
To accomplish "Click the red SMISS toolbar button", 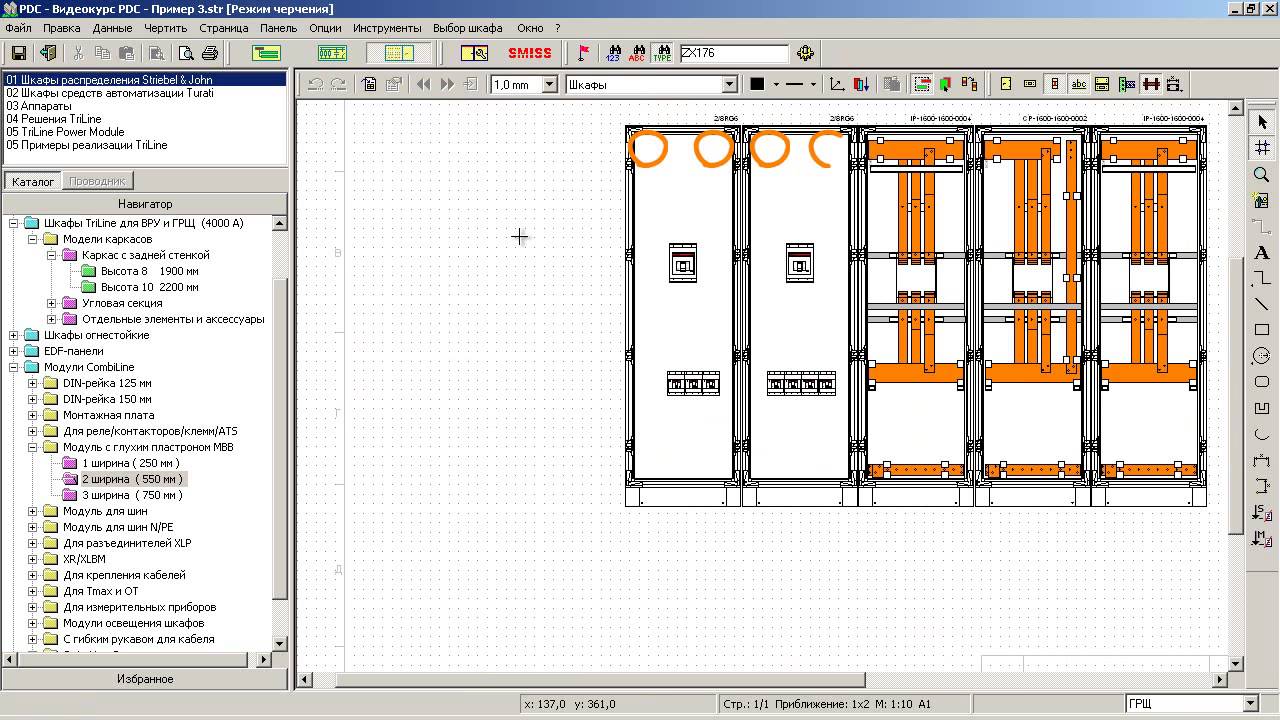I will point(530,53).
